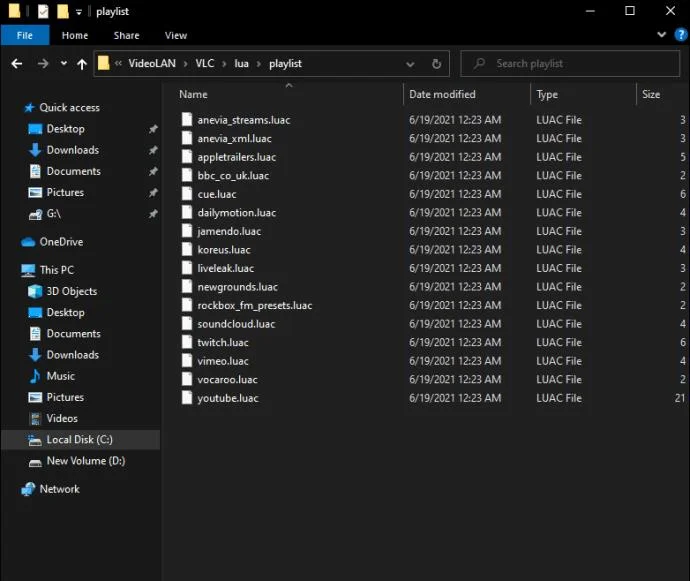Select the liveleak.luac file name
The width and height of the screenshot is (690, 581).
point(226,268)
